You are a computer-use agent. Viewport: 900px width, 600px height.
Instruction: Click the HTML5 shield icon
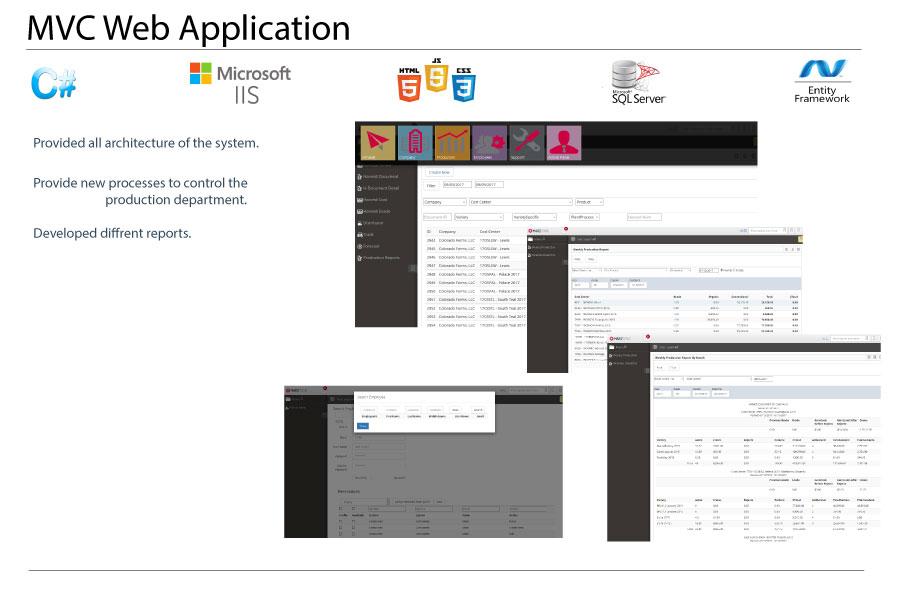click(409, 88)
